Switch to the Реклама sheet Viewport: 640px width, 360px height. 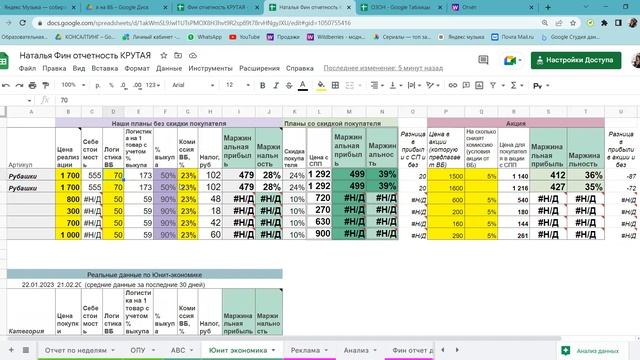click(x=305, y=350)
